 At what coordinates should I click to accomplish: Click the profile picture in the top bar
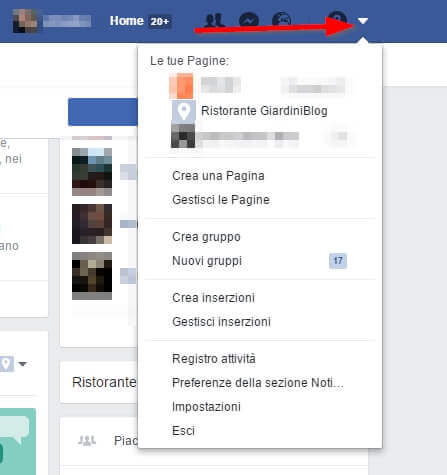pyautogui.click(x=25, y=21)
